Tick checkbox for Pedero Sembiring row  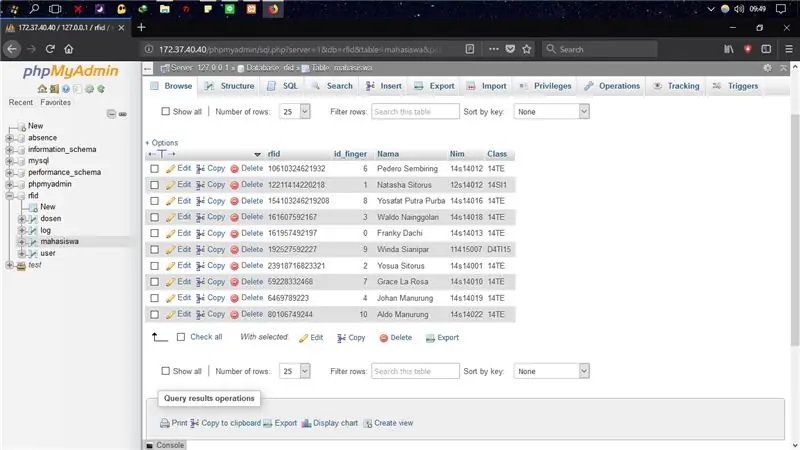155,169
